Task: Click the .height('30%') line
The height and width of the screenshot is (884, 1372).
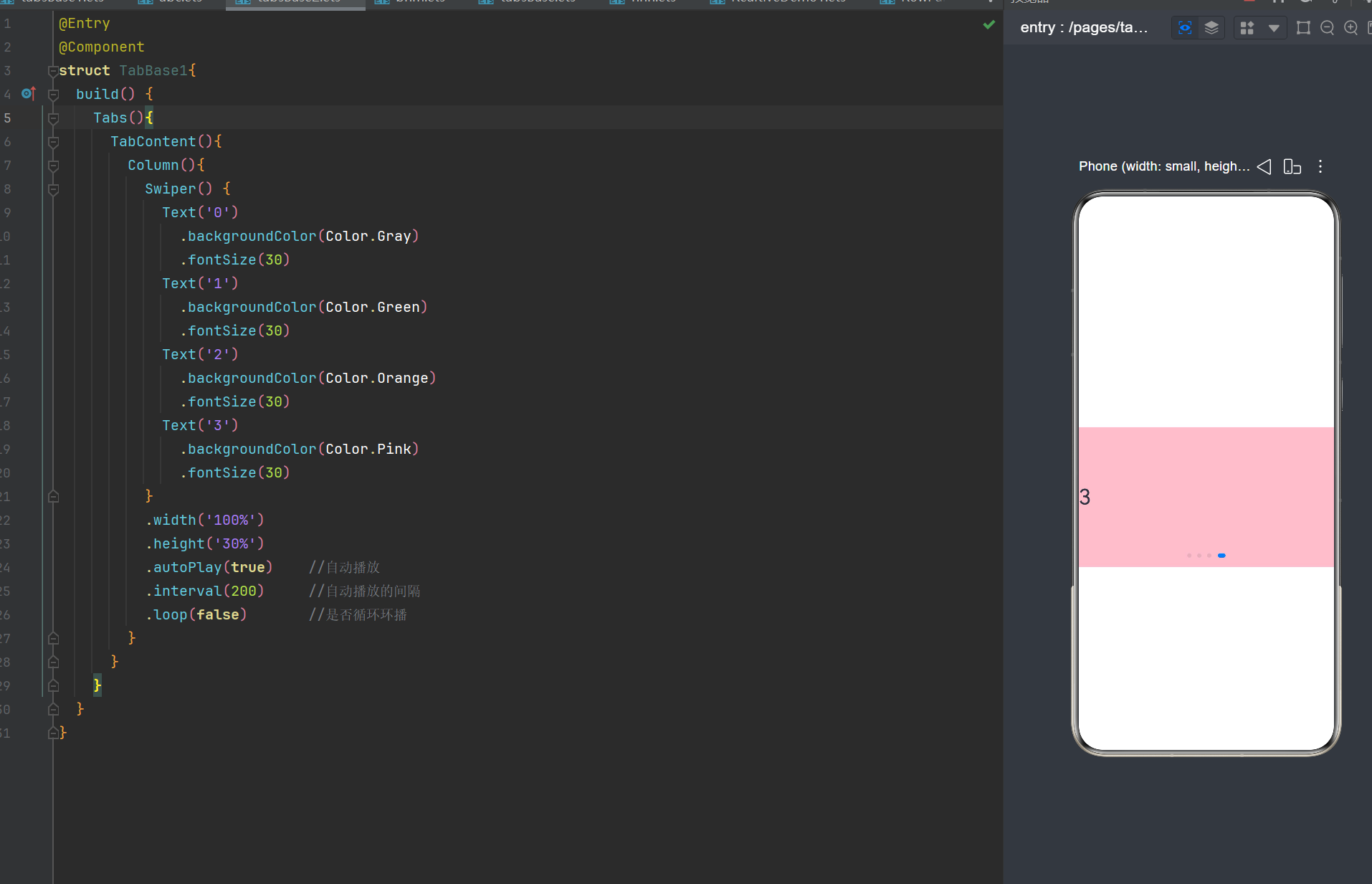Action: point(205,543)
